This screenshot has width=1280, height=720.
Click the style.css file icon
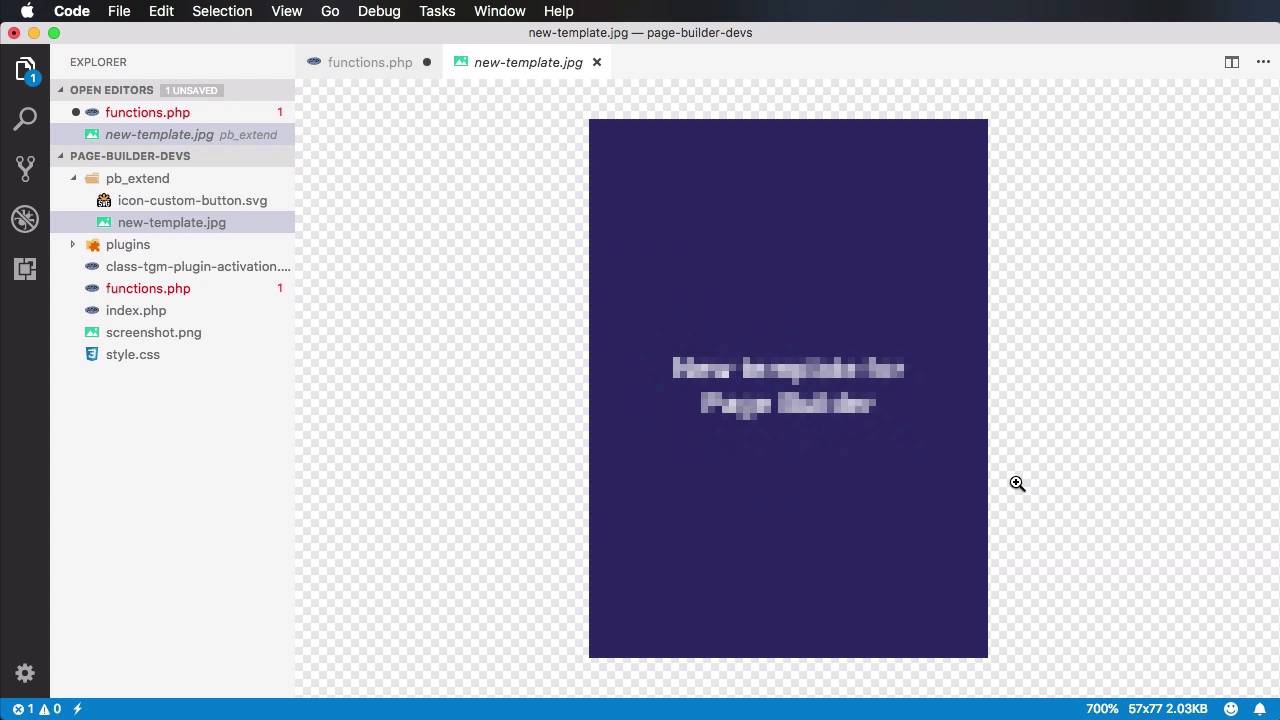(x=92, y=354)
